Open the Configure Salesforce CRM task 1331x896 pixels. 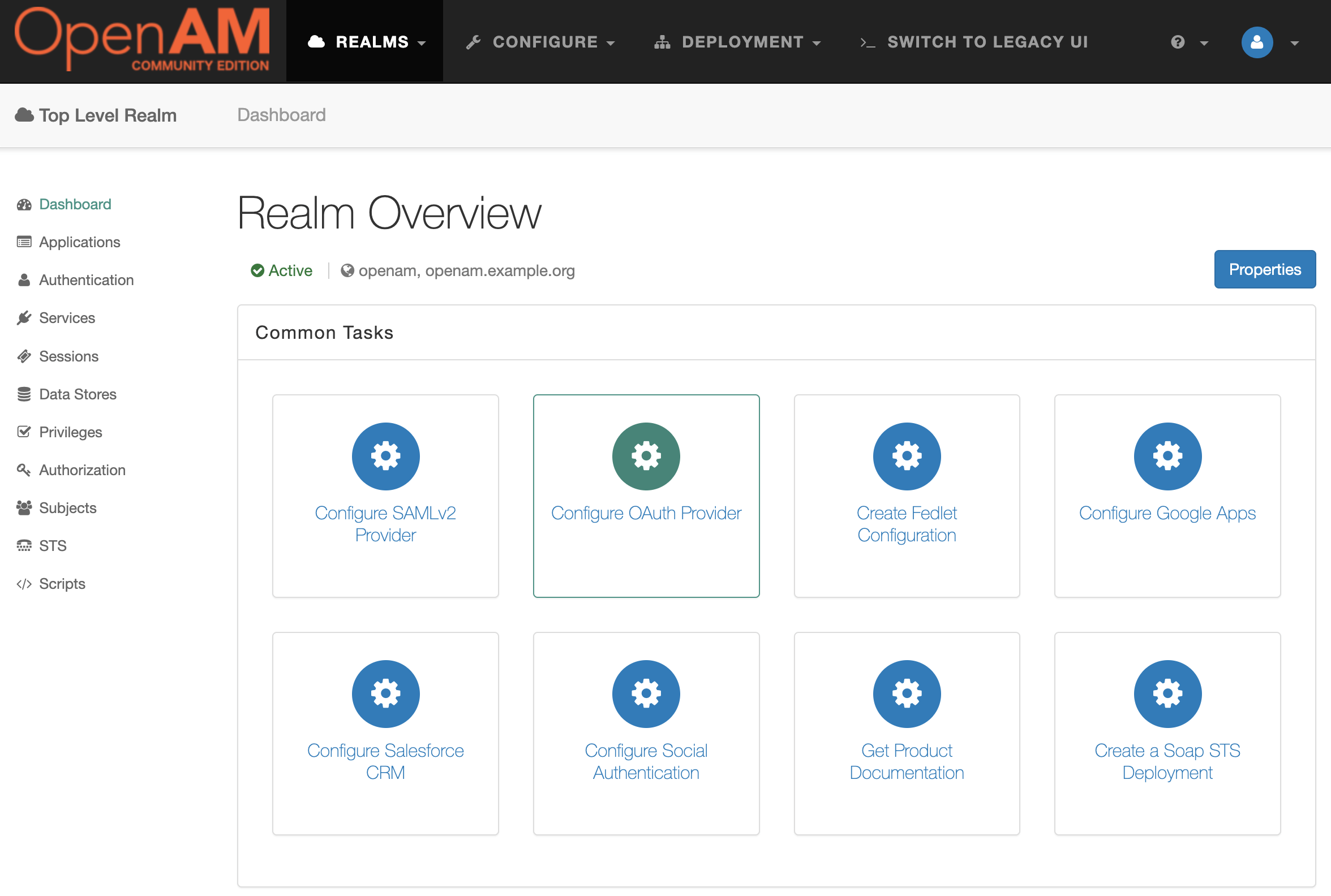pyautogui.click(x=385, y=761)
